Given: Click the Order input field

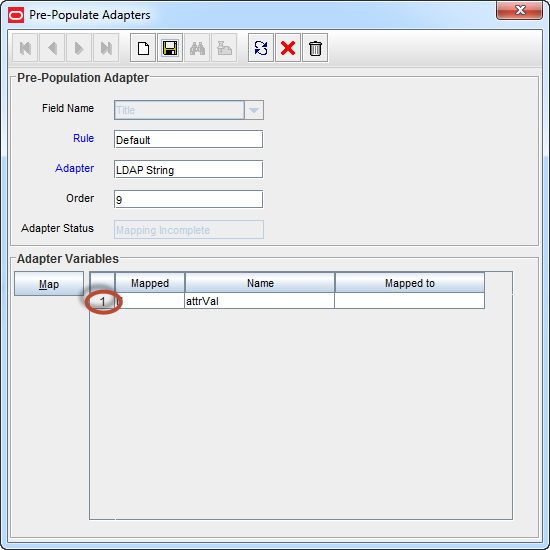Looking at the screenshot, I should 188,200.
